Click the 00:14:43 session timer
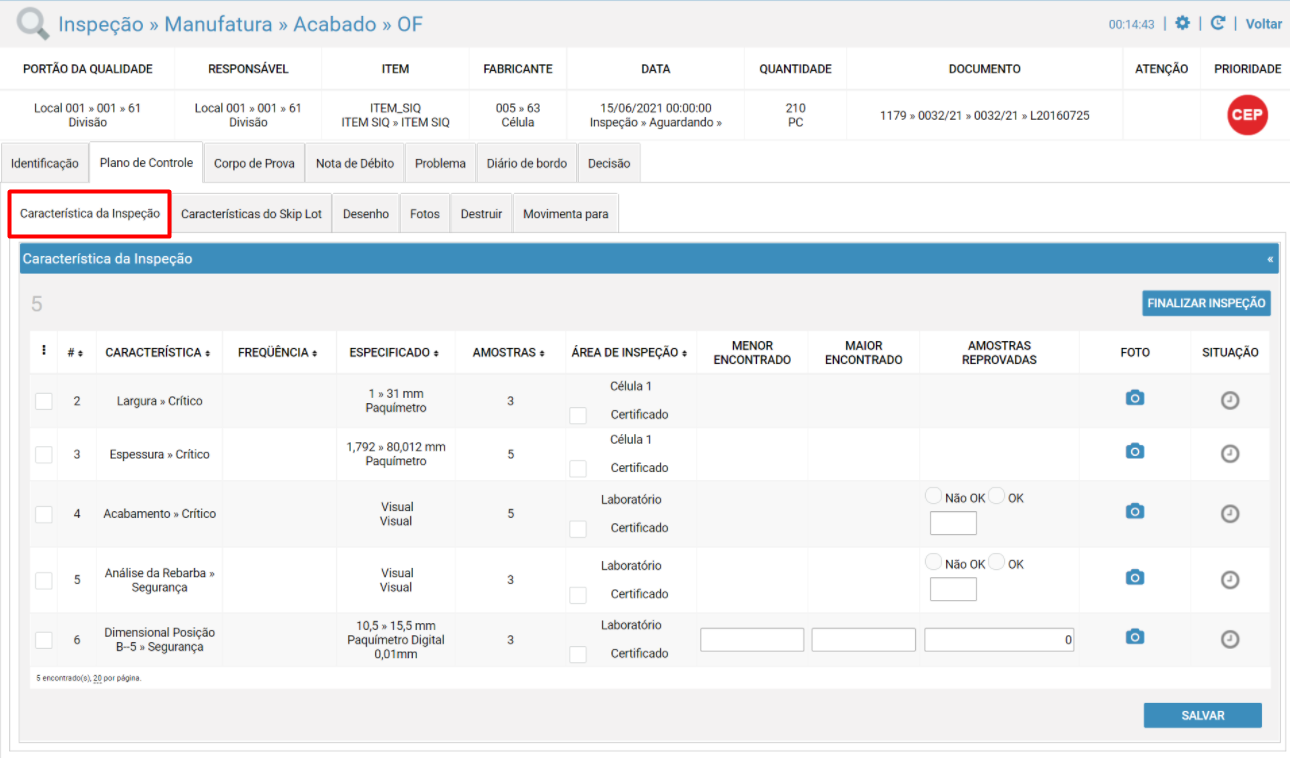The image size is (1290, 758). pyautogui.click(x=1131, y=25)
